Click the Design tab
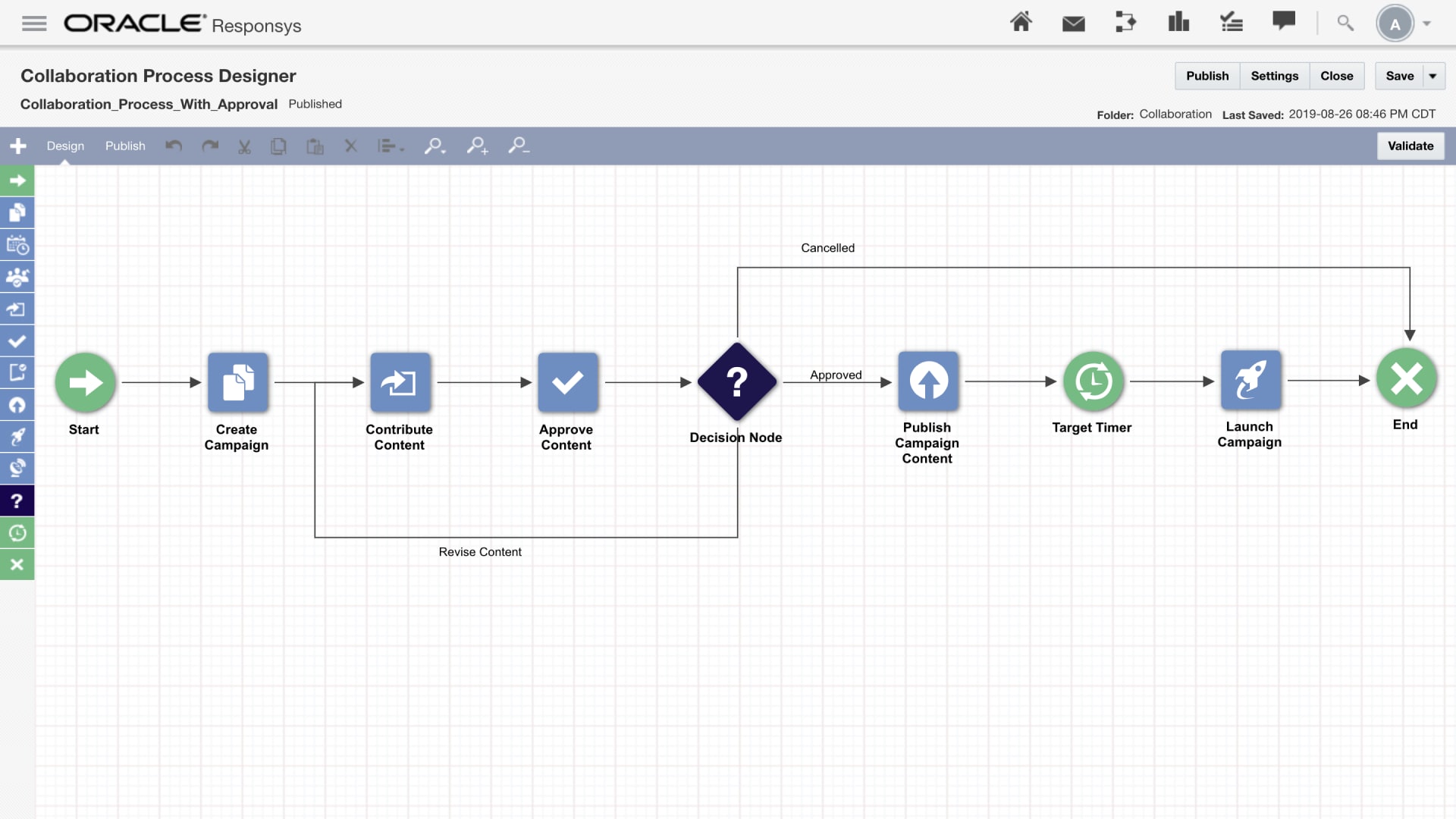 65,145
